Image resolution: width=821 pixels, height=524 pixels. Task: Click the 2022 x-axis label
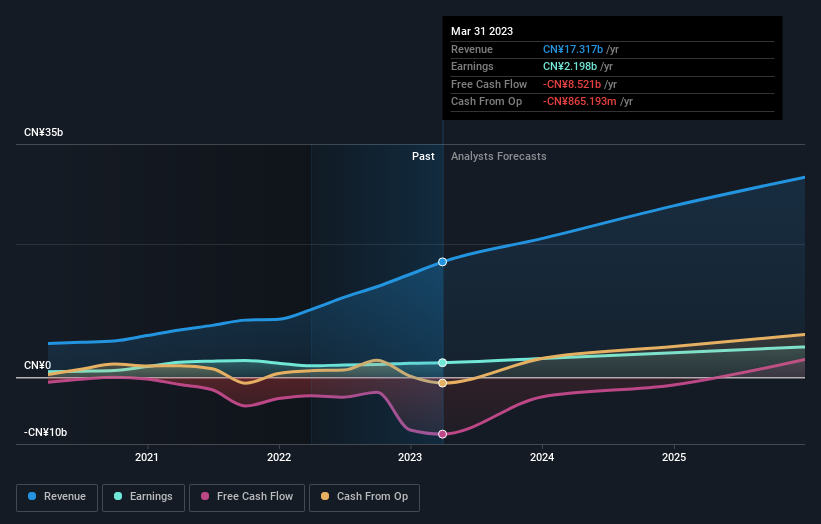point(279,457)
